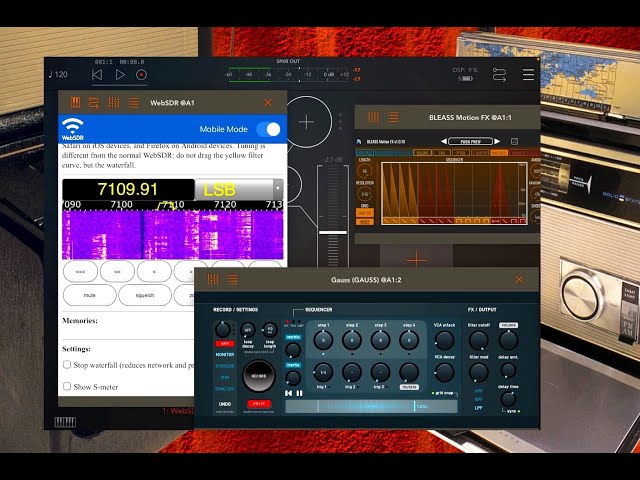Viewport: 640px width, 480px height.
Task: Toggle grid snap in Gauss
Action: tap(442, 393)
